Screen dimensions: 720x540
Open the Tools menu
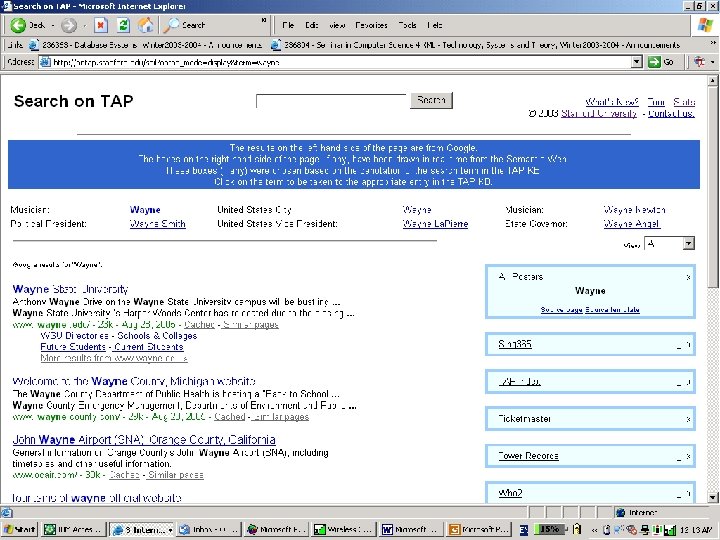tap(407, 25)
